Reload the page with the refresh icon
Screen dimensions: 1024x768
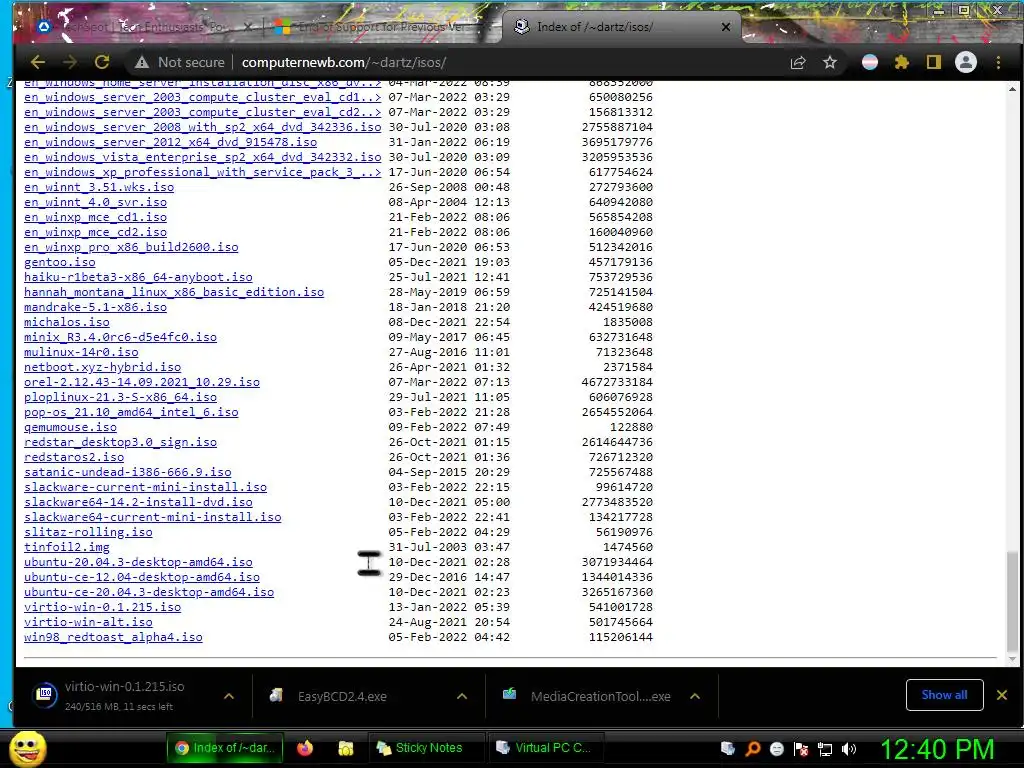point(102,62)
